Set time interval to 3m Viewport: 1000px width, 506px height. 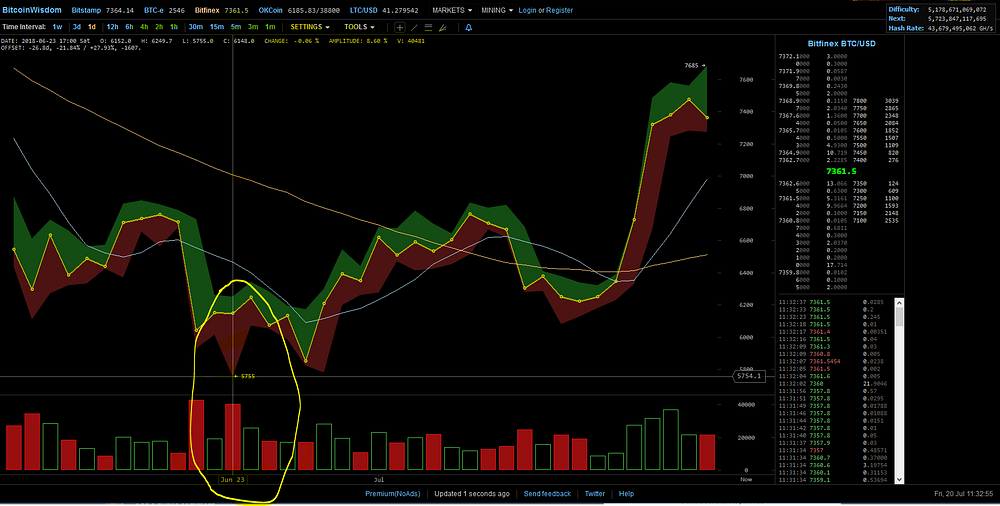253,27
